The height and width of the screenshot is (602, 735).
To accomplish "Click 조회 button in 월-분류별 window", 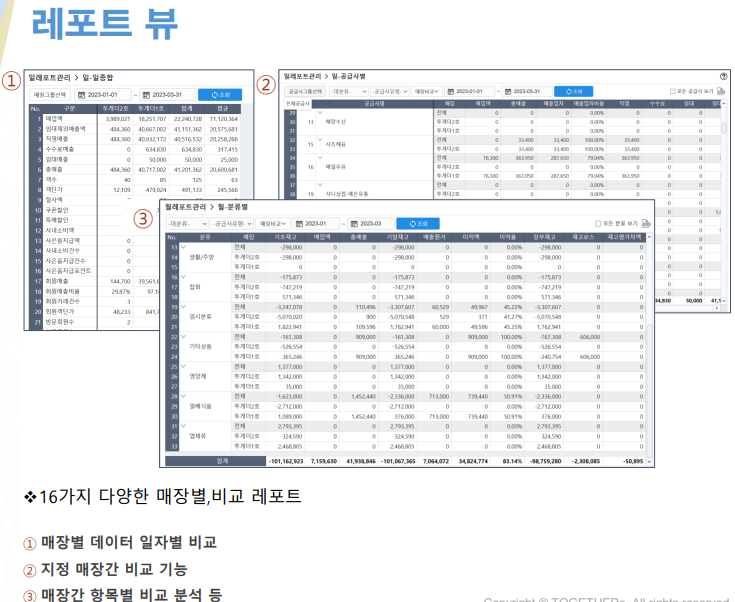I will (x=418, y=224).
